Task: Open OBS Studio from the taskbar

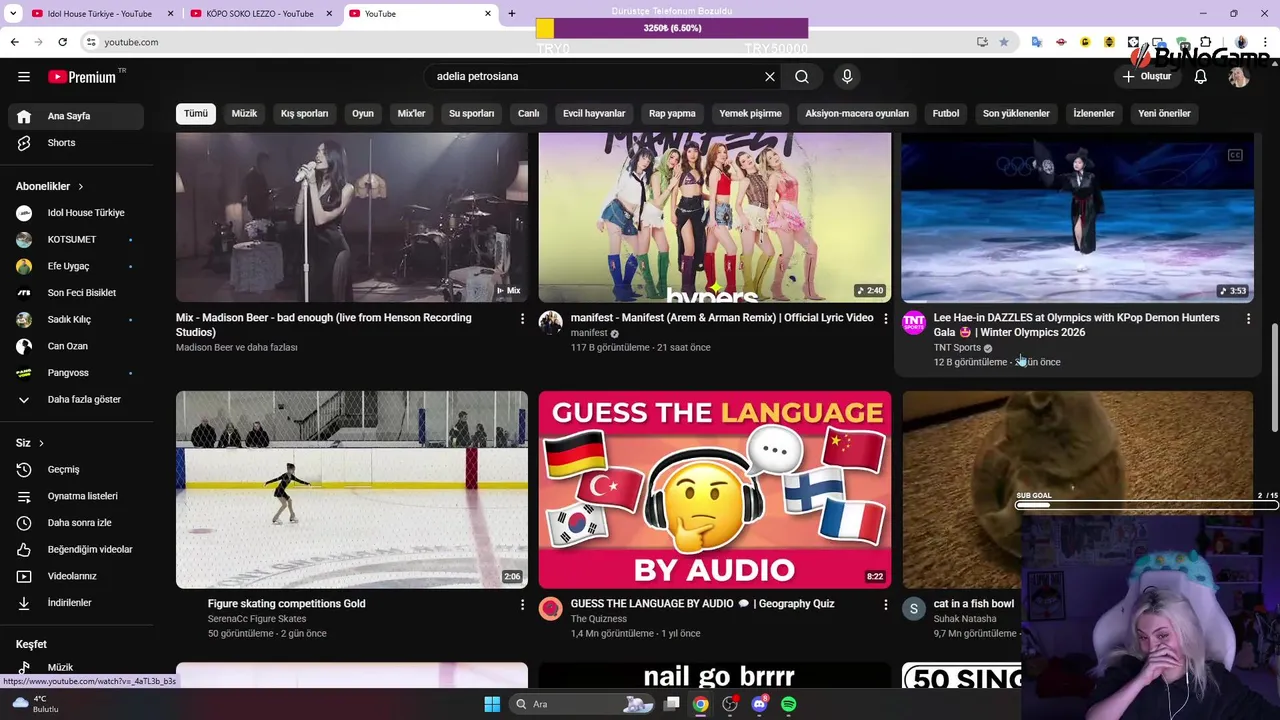Action: [x=730, y=704]
